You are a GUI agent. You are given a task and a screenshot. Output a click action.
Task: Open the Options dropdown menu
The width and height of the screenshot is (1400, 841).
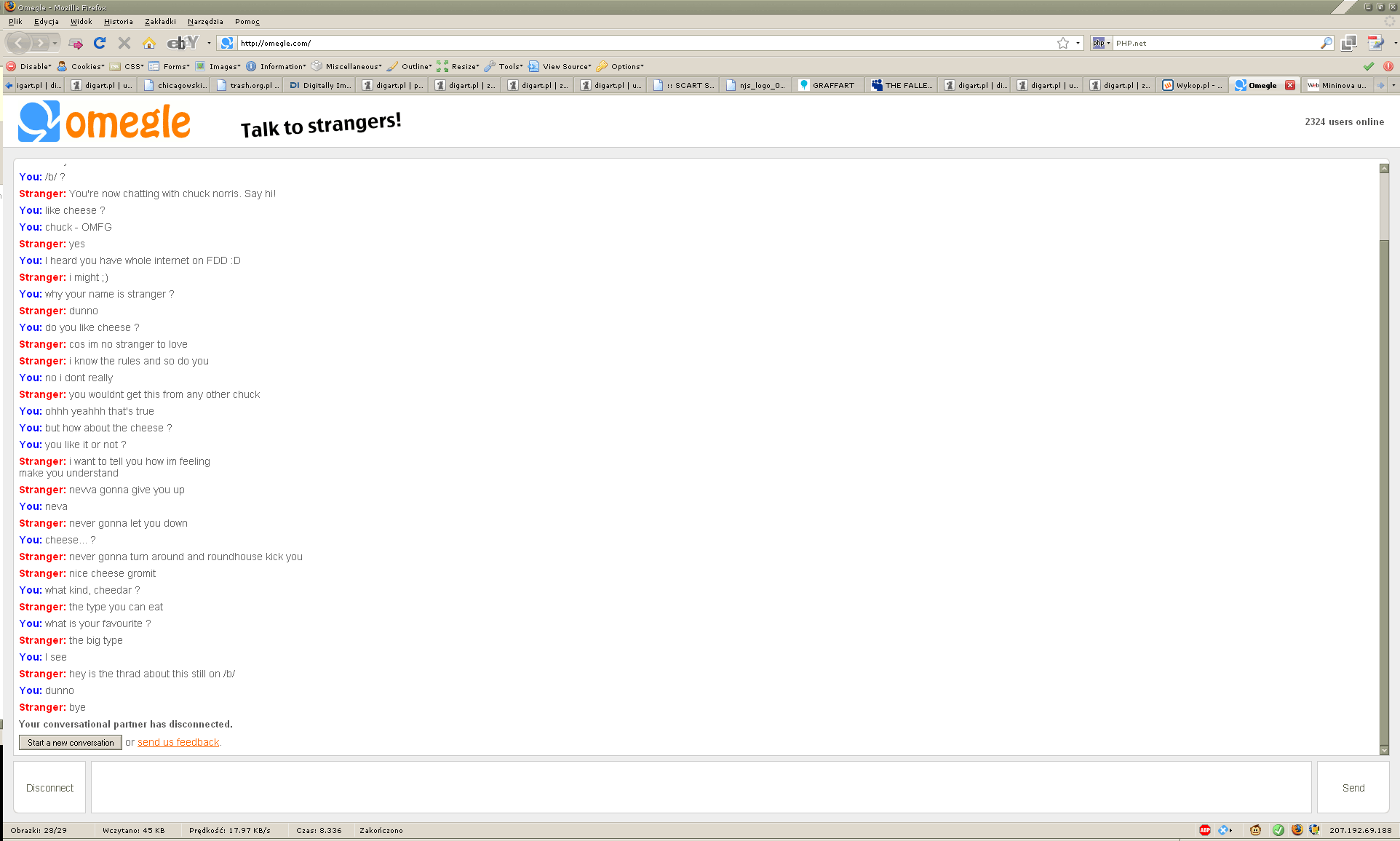click(x=620, y=66)
